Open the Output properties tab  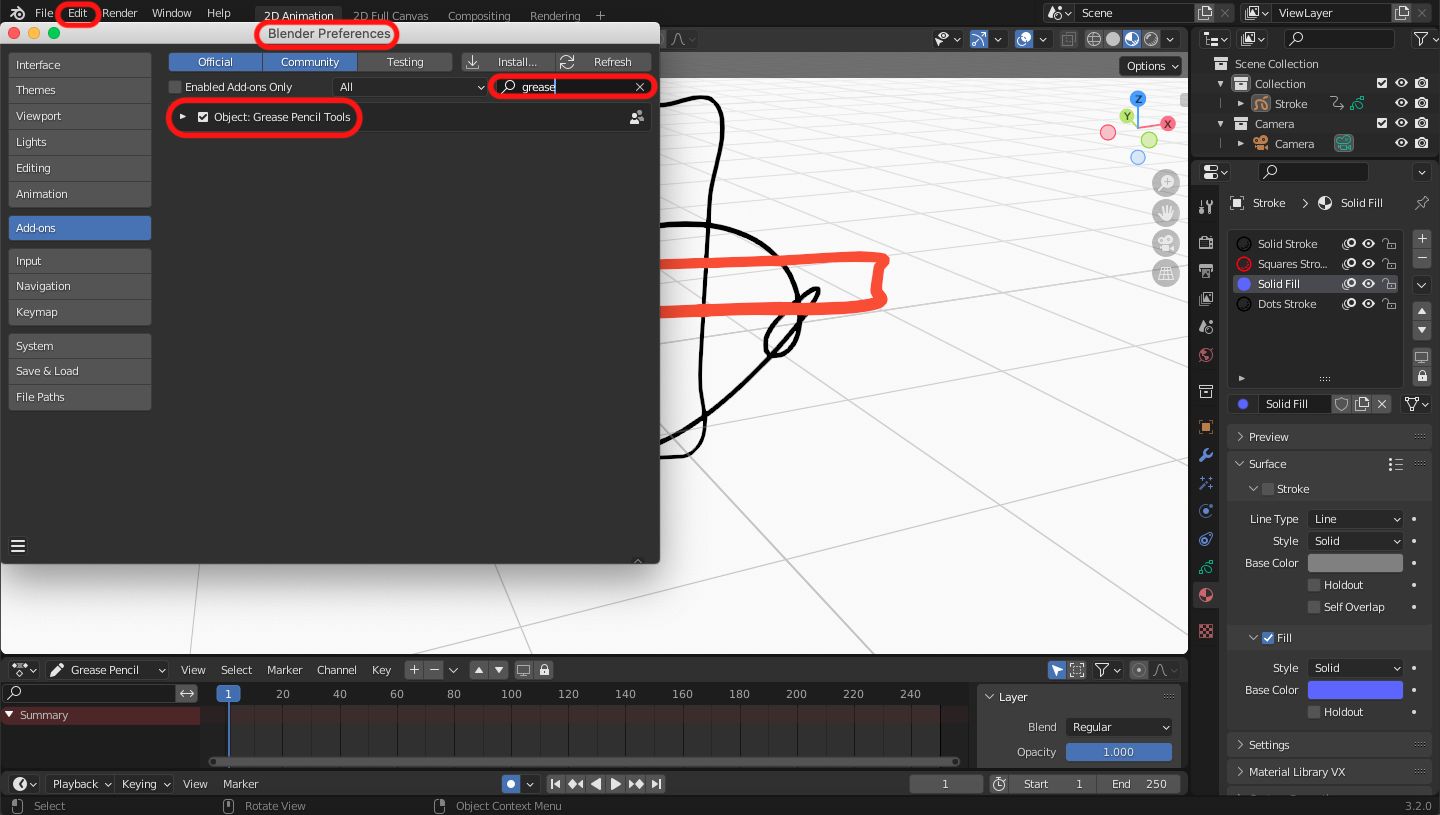point(1206,271)
